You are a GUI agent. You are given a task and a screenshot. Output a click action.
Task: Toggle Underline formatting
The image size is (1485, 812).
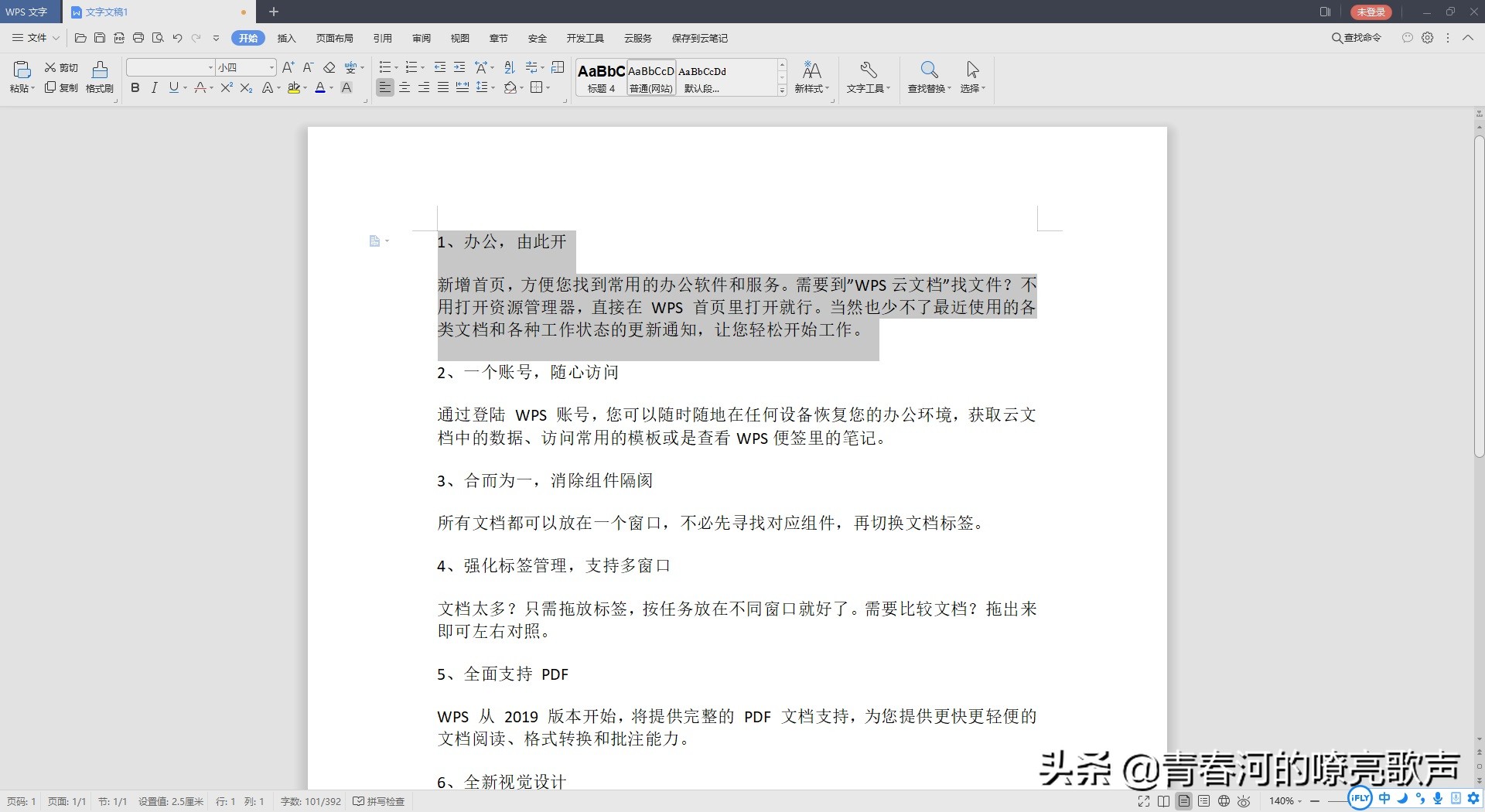[x=173, y=87]
